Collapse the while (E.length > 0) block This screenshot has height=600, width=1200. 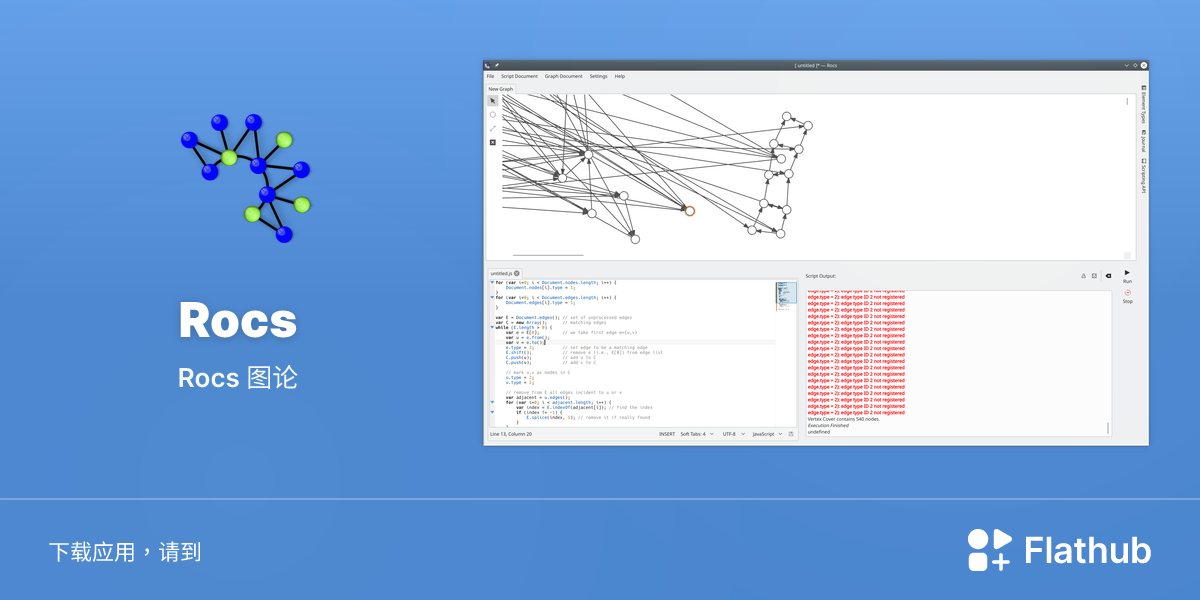[491, 327]
